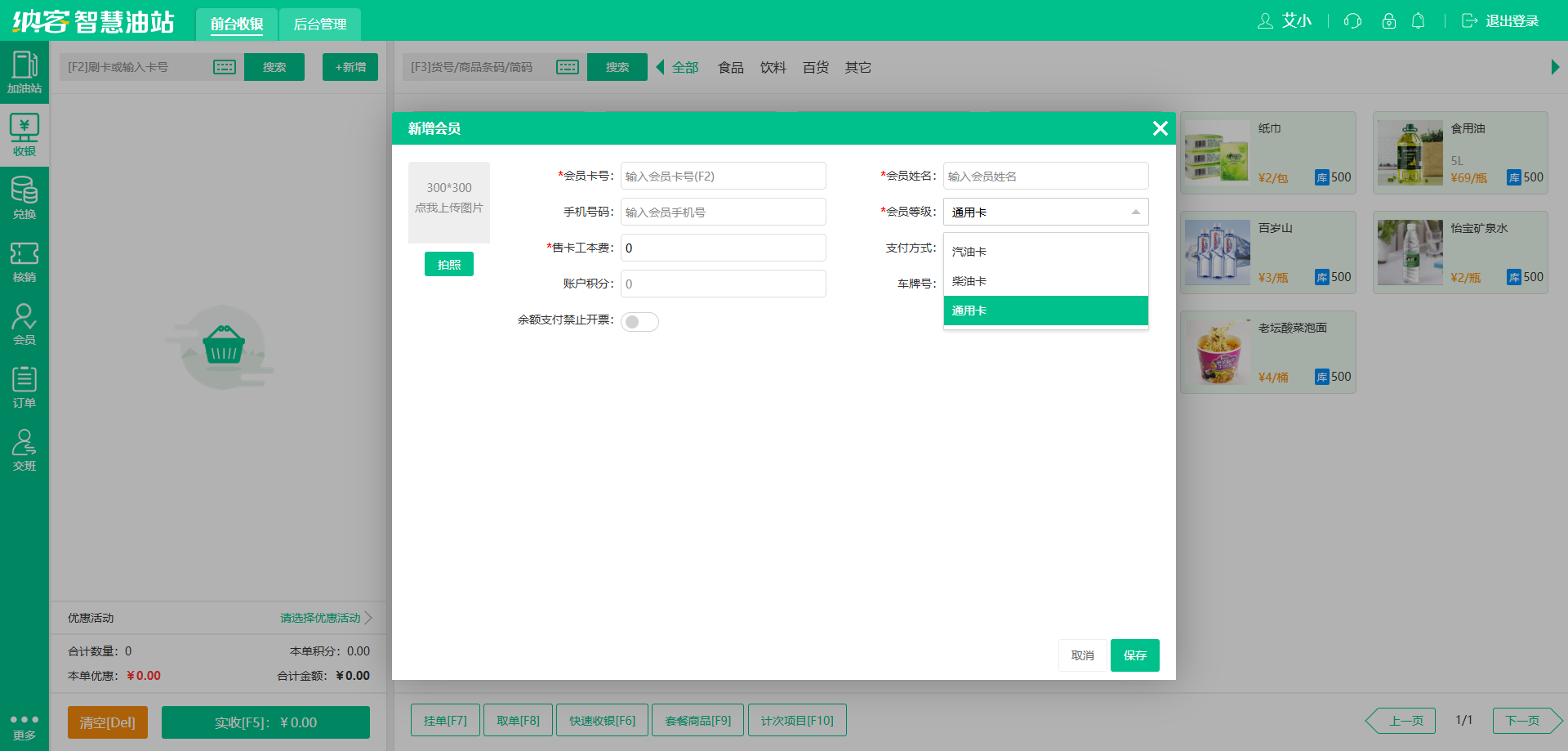The width and height of the screenshot is (1568, 751).
Task: Open the on-screen keyboard icon beside the card search
Action: point(225,67)
